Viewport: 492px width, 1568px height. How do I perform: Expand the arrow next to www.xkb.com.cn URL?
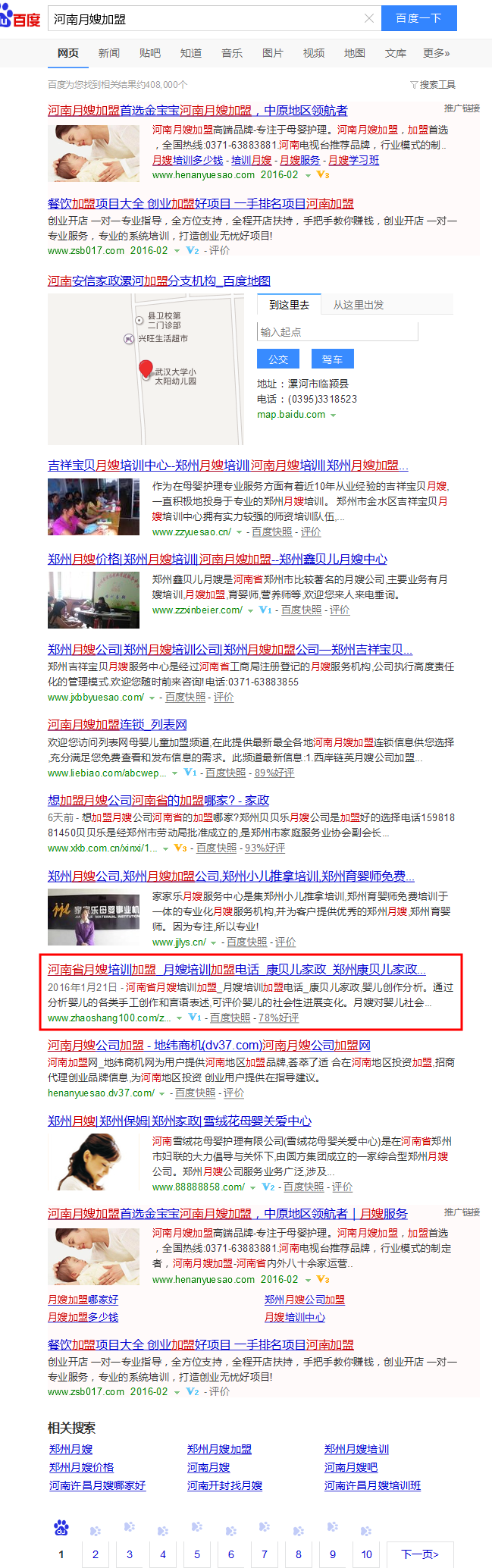tap(165, 848)
